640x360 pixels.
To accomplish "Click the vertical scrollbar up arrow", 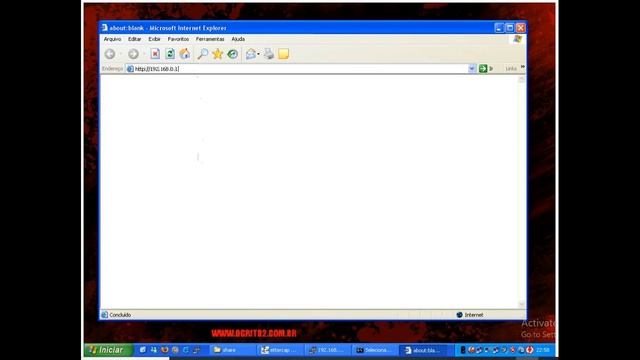I will (x=522, y=80).
